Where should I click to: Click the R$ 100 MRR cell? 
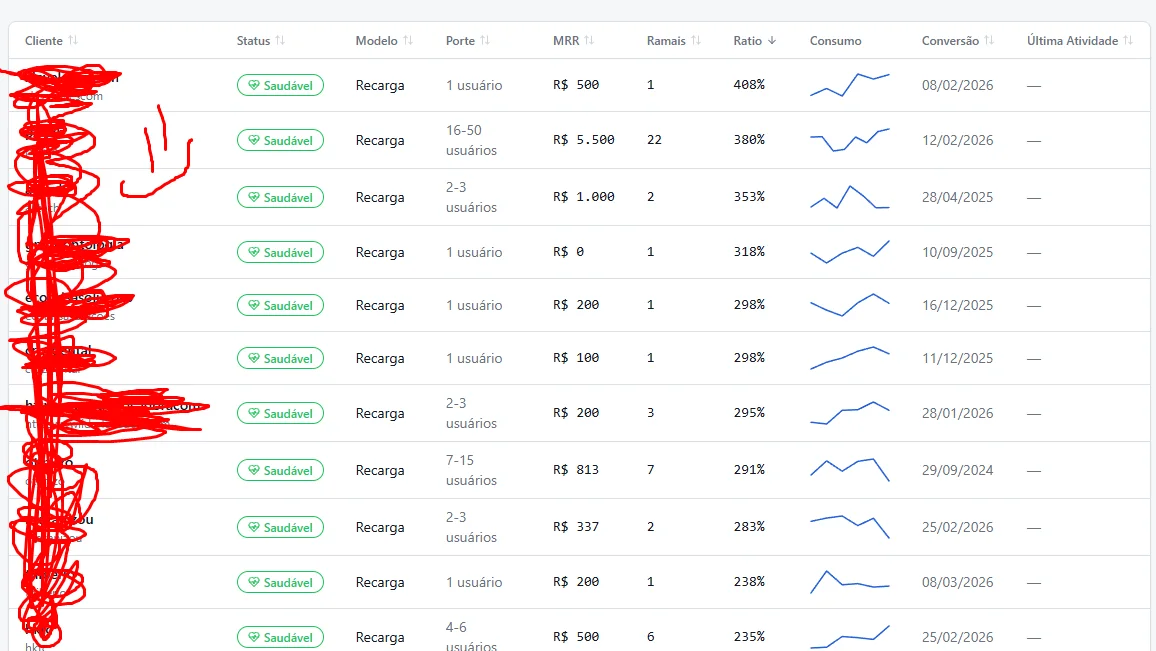pyautogui.click(x=576, y=358)
